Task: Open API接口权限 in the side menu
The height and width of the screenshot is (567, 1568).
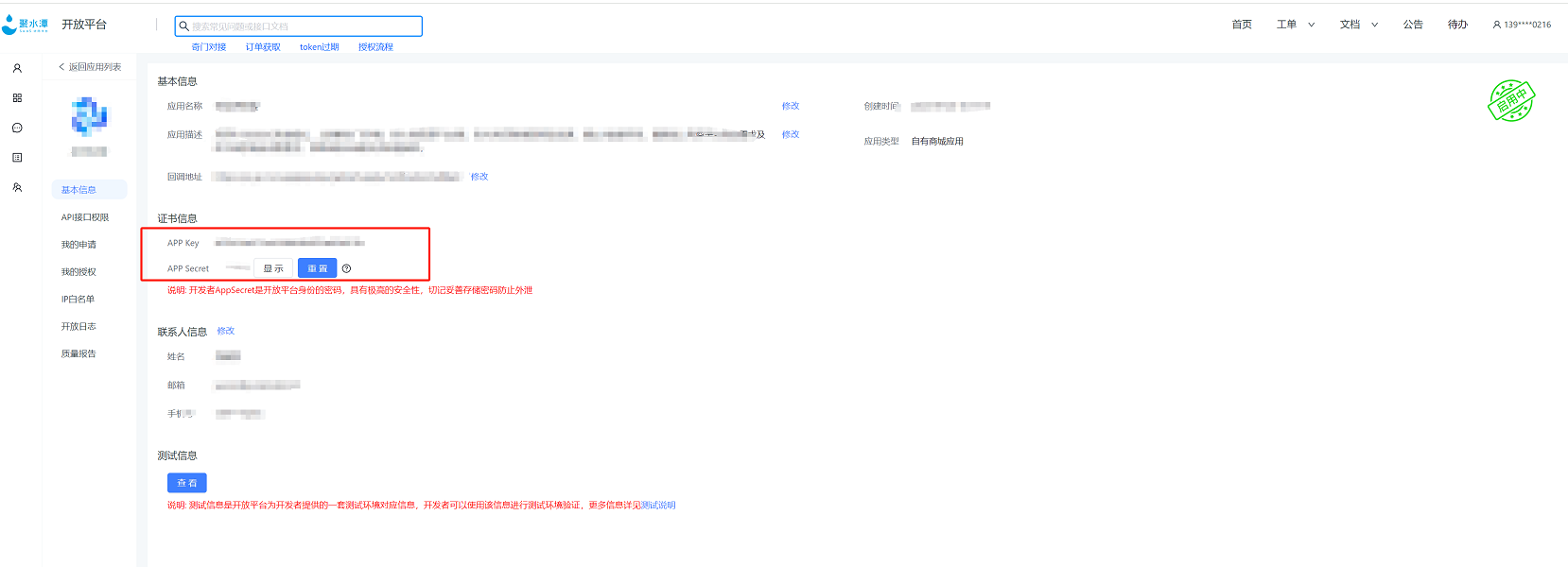Action: coord(85,217)
